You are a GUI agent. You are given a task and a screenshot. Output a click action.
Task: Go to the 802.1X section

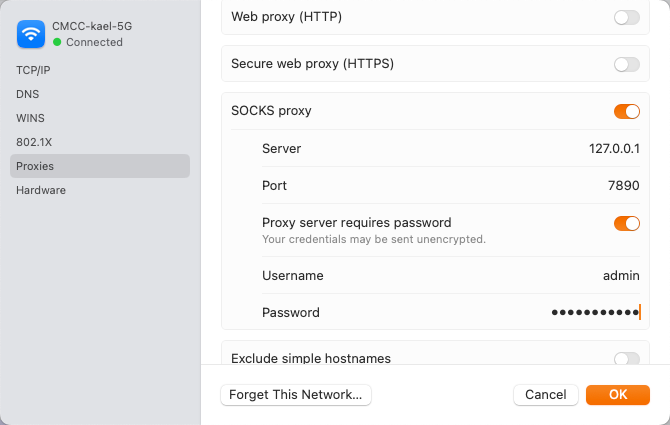(x=33, y=142)
